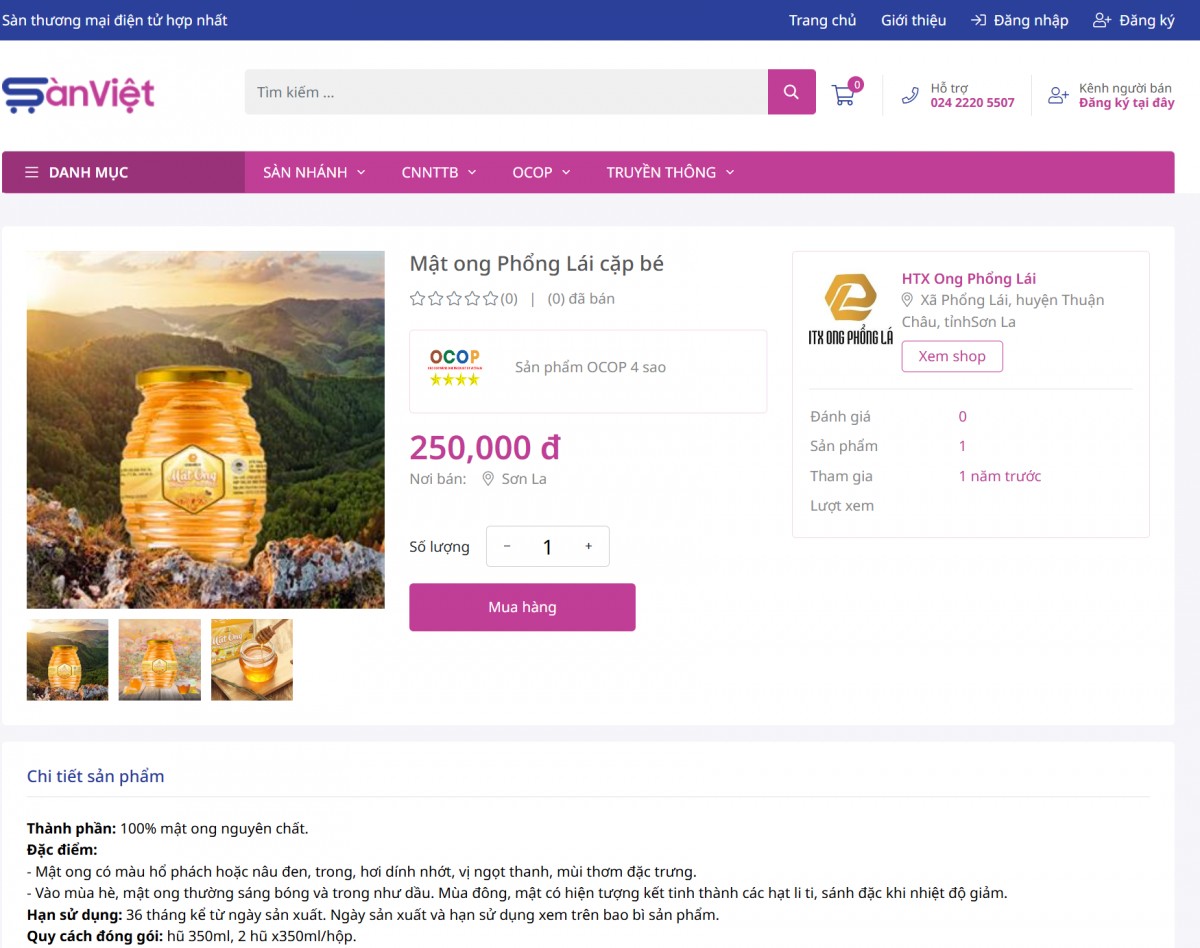Click the HTX Ong Phổng Lái shop logo
Viewport: 1200px width, 948px height.
tap(850, 310)
